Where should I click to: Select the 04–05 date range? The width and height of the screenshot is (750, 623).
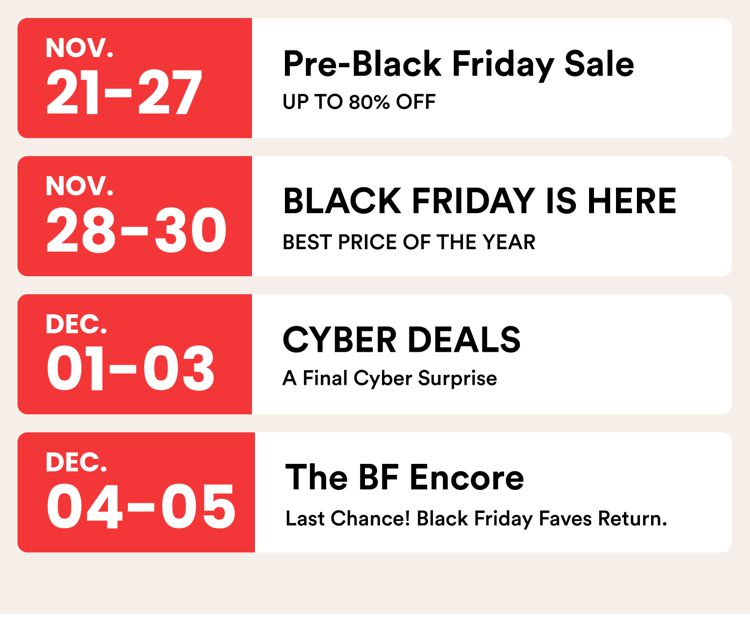[x=140, y=507]
